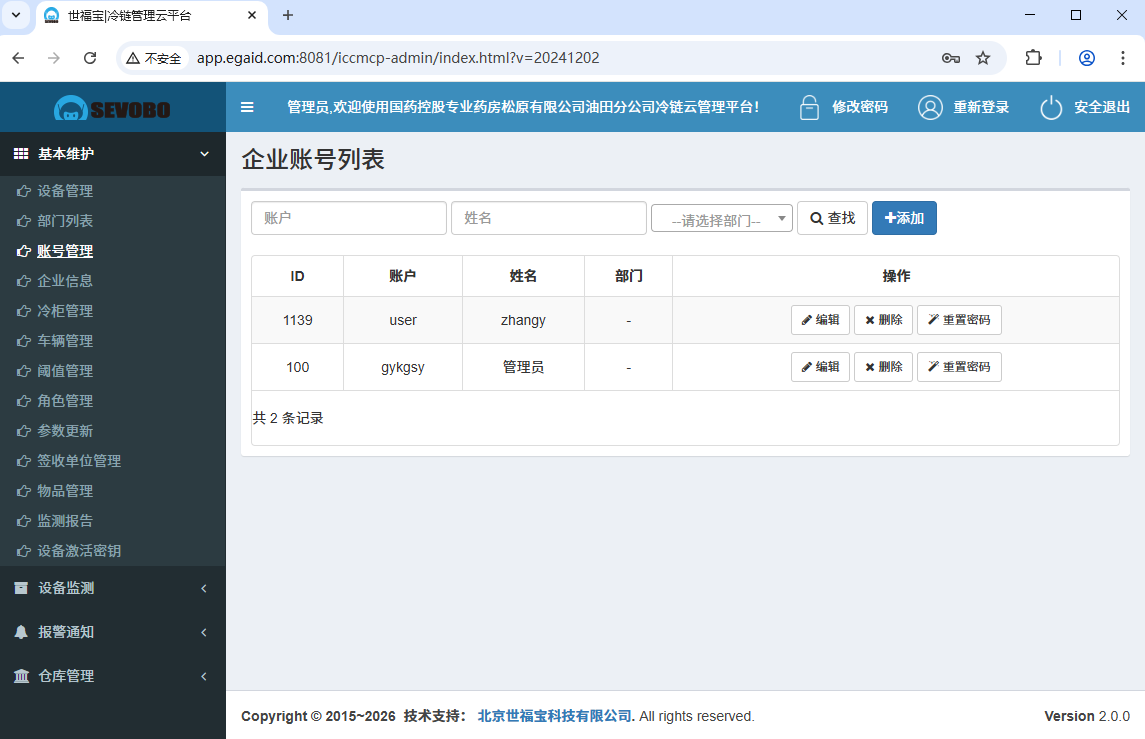Open the browser extensions puzzle icon

(x=1033, y=58)
